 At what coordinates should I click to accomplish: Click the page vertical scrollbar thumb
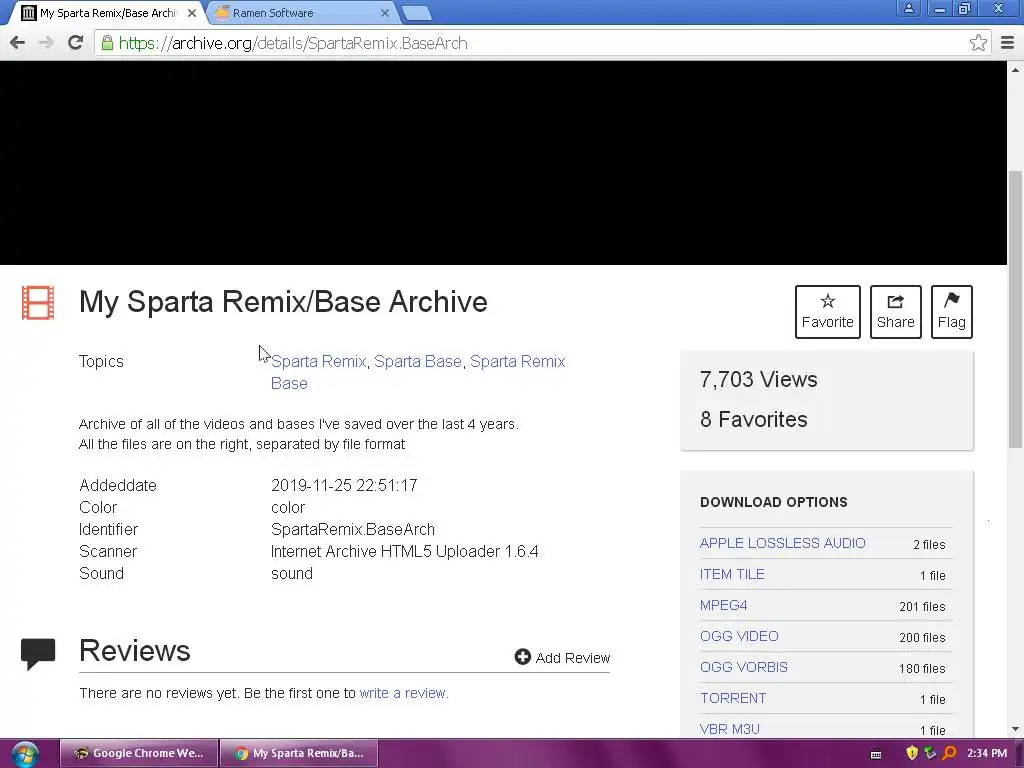pos(1016,309)
